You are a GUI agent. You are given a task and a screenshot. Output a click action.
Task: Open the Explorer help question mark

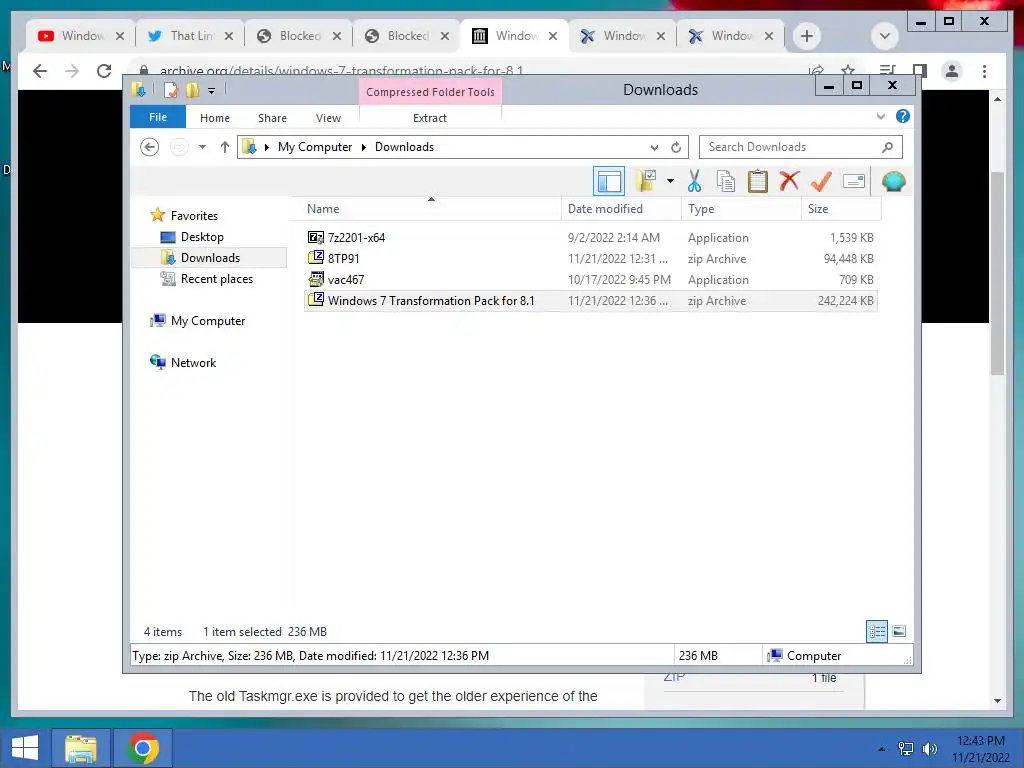pos(903,116)
